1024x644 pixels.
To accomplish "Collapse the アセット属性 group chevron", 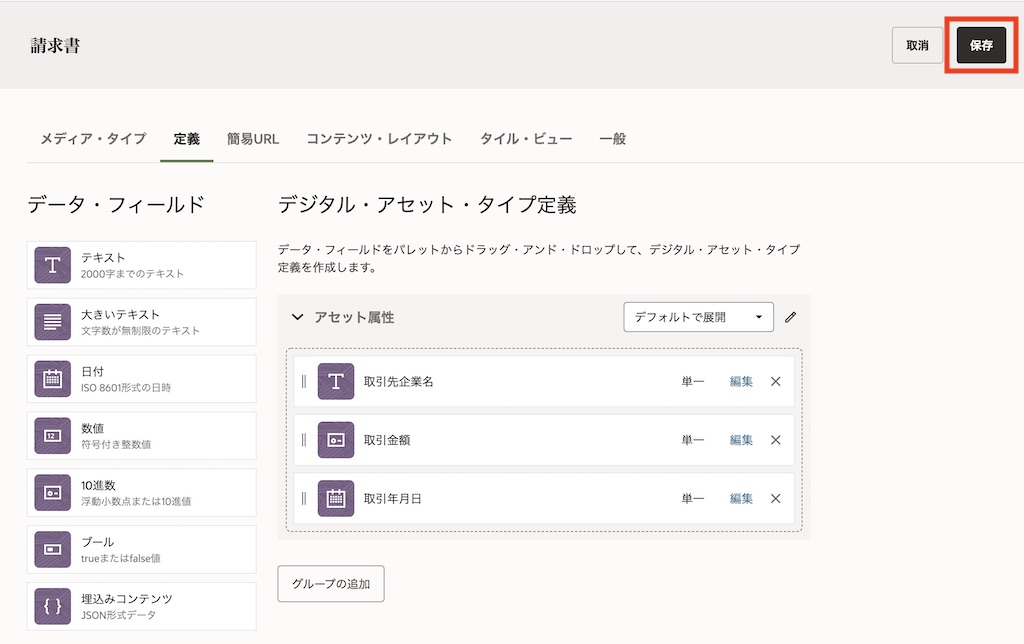I will [x=297, y=317].
